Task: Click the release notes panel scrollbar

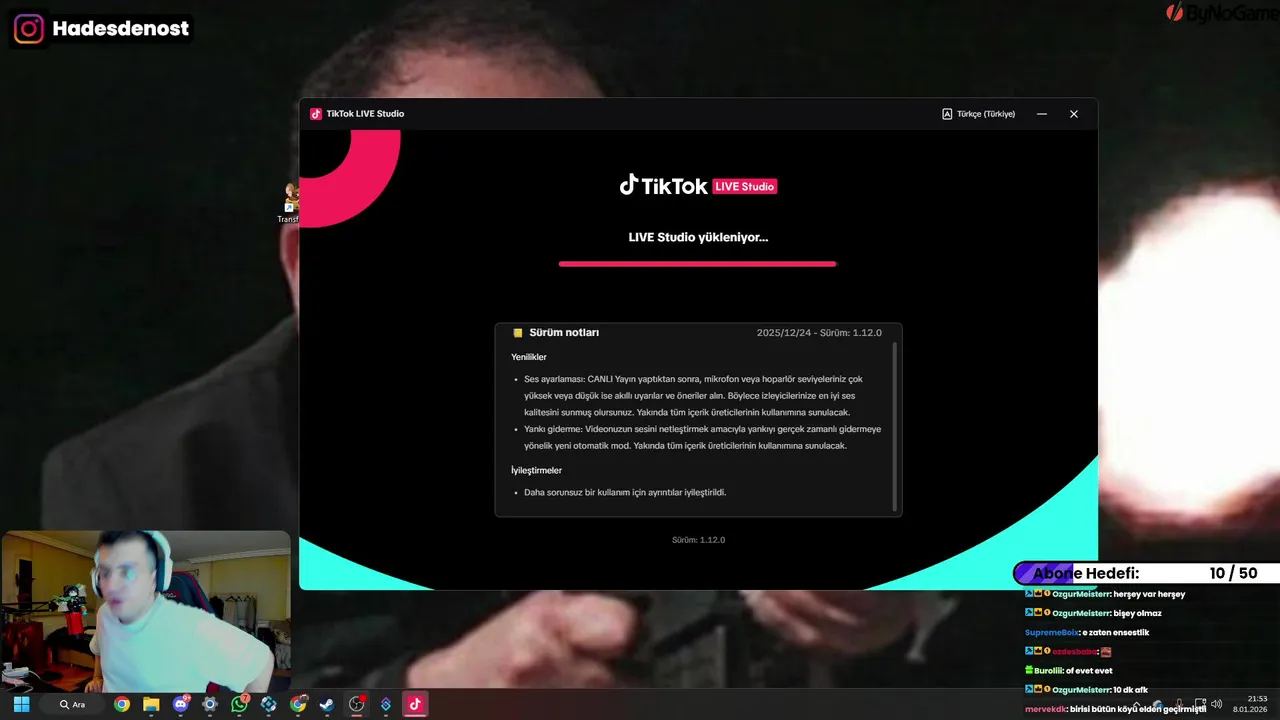Action: pyautogui.click(x=895, y=425)
